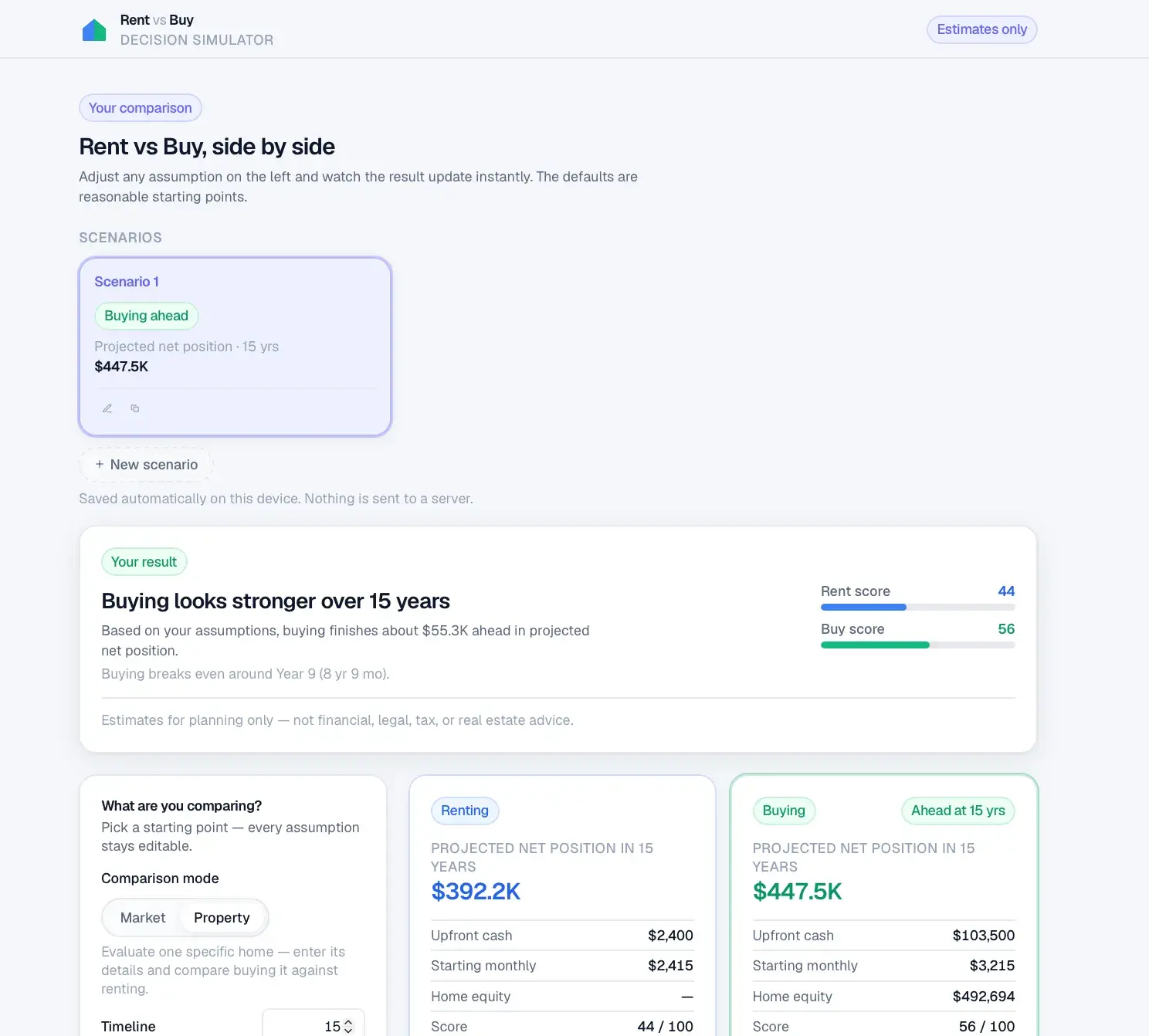The height and width of the screenshot is (1036, 1149).
Task: Switch comparison mode to Market
Action: pyautogui.click(x=143, y=918)
